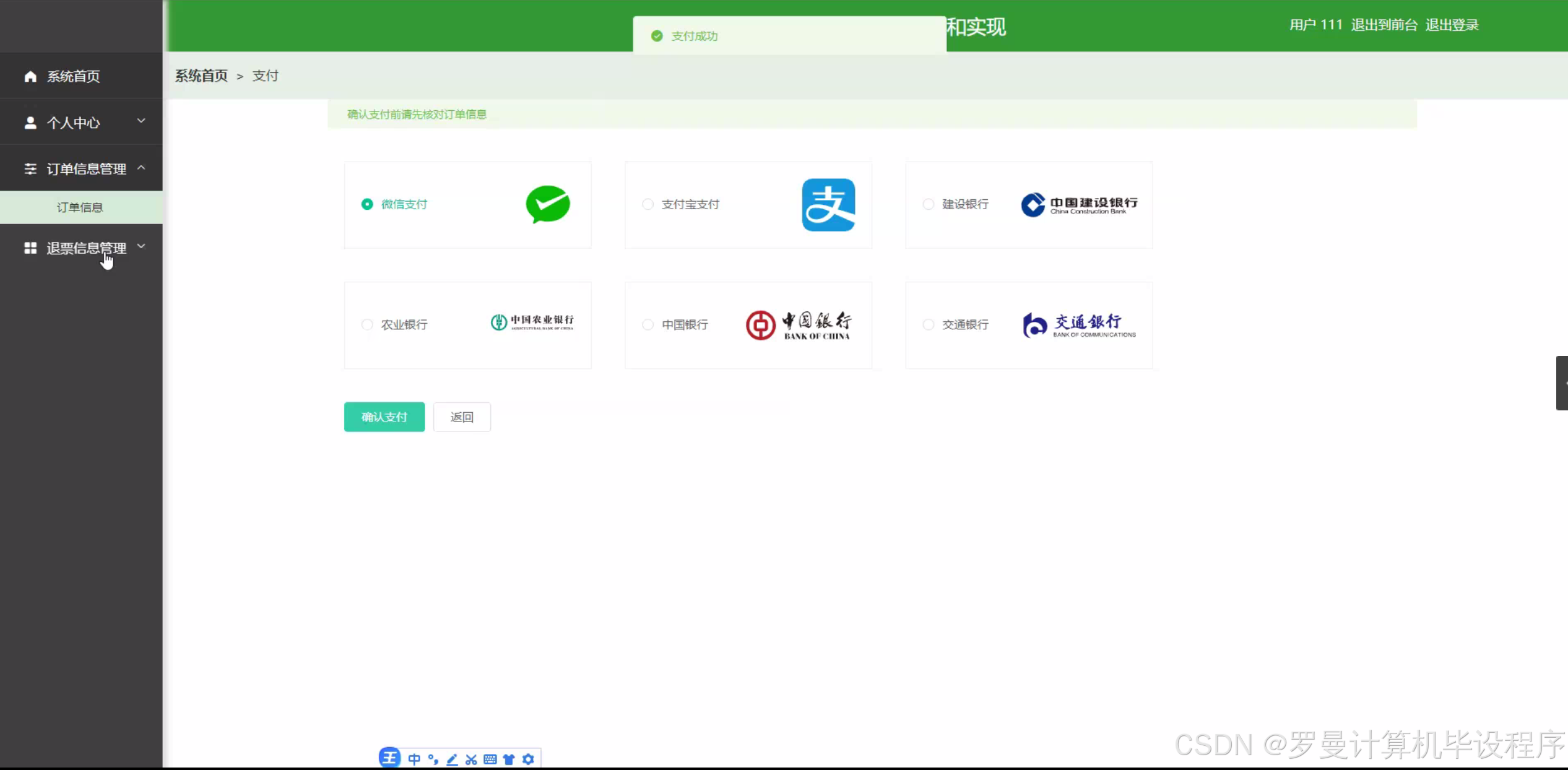Click the grid icon beside 退票信息管理
This screenshot has height=770, width=1568.
tap(30, 248)
